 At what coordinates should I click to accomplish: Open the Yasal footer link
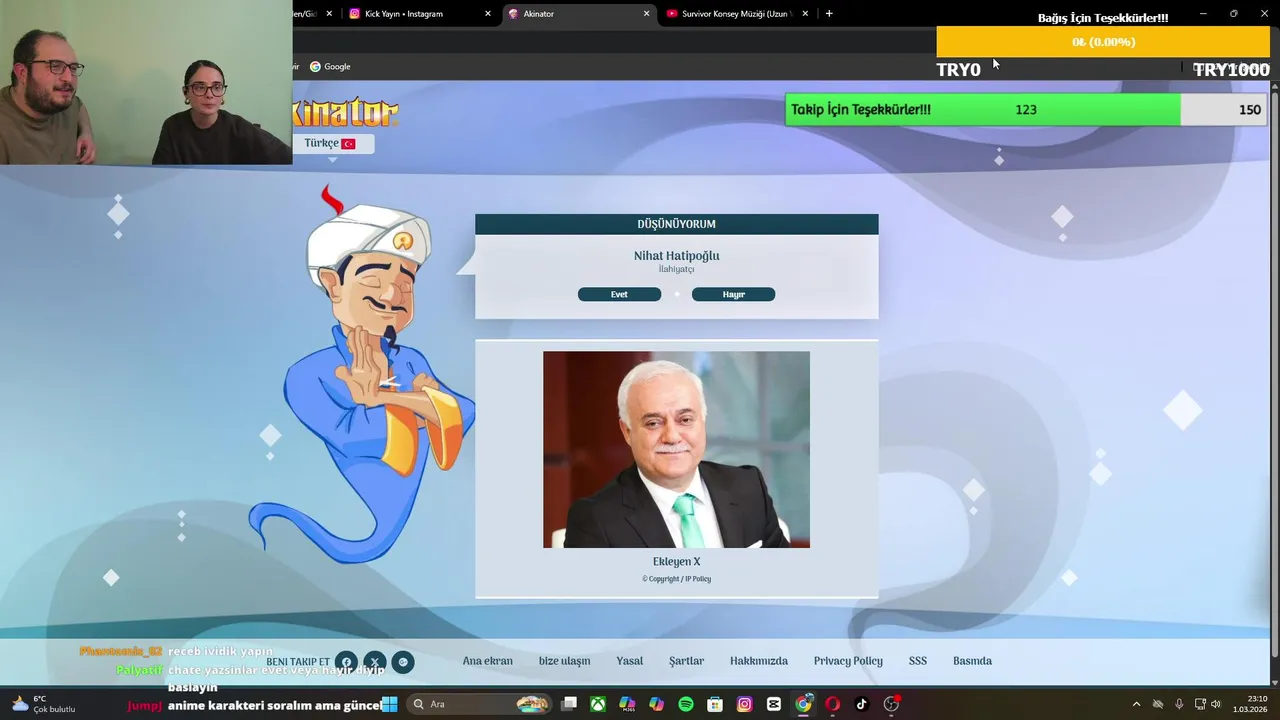tap(630, 661)
